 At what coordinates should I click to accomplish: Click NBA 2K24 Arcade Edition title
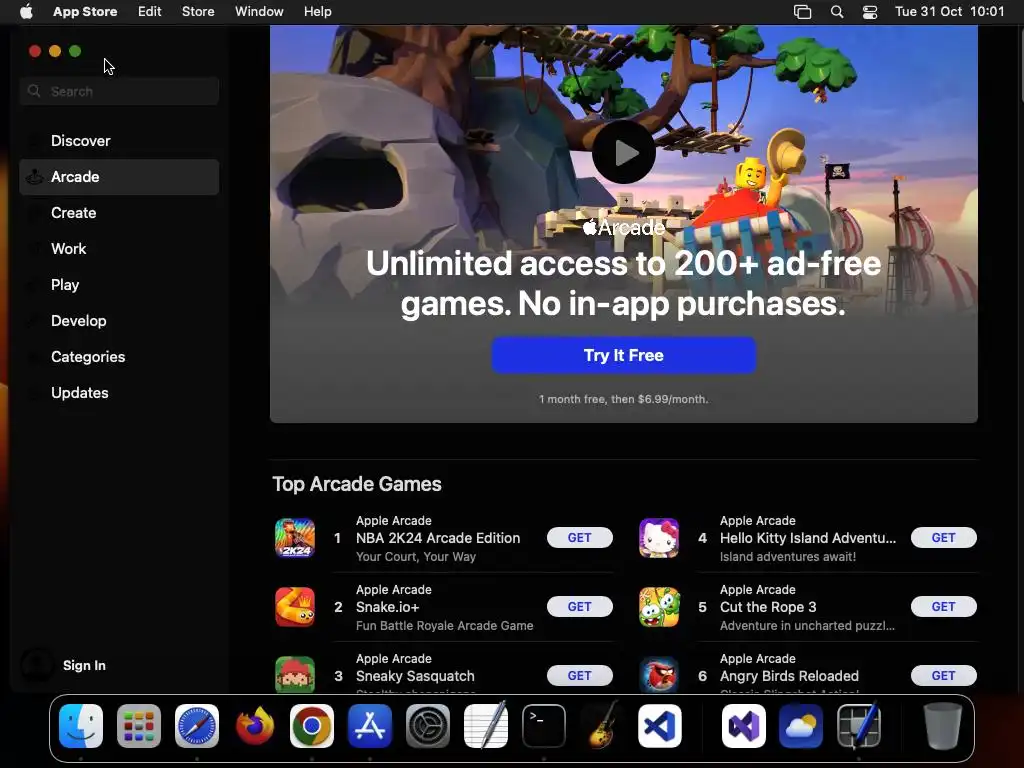(438, 538)
